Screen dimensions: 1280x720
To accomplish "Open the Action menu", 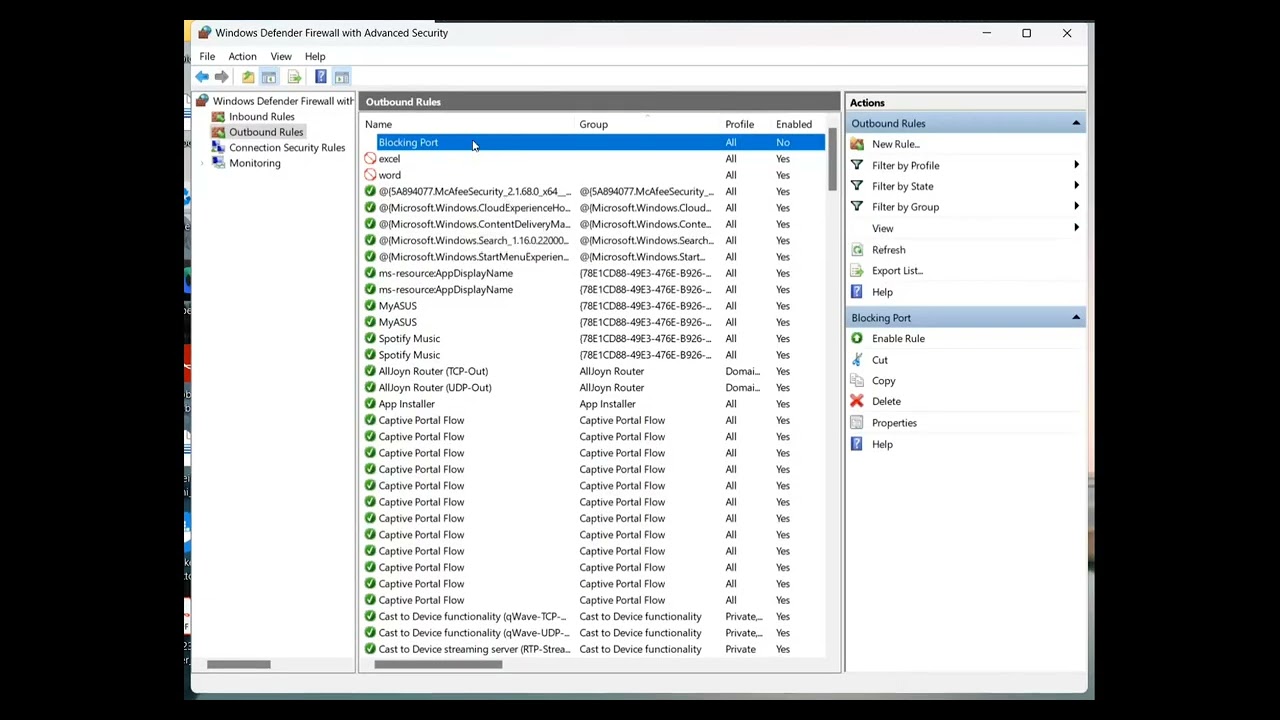I will [x=242, y=56].
